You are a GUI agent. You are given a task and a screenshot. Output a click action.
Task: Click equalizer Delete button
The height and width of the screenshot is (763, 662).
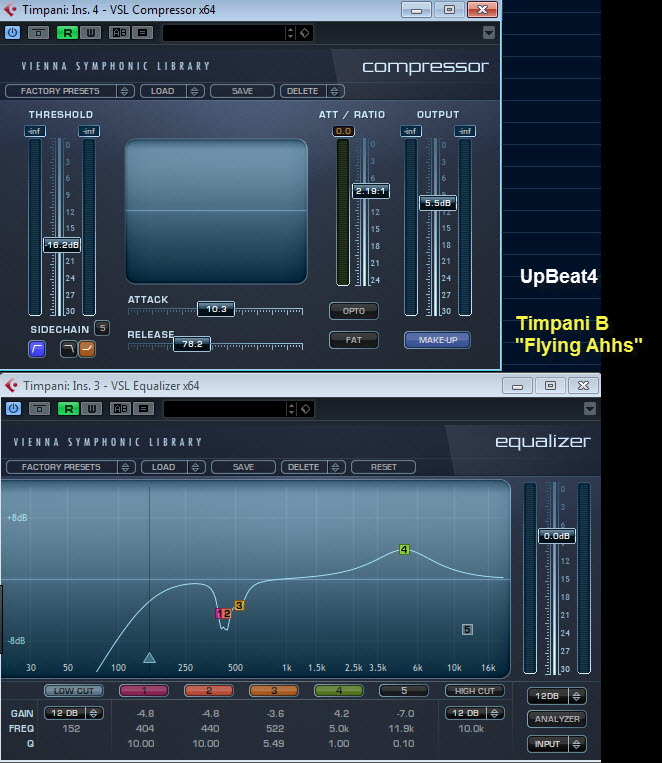[303, 467]
